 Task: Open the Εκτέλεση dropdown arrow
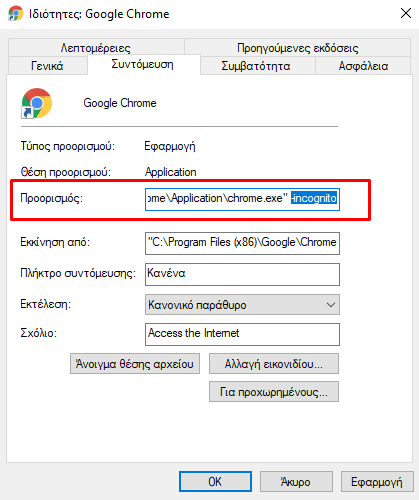point(331,305)
